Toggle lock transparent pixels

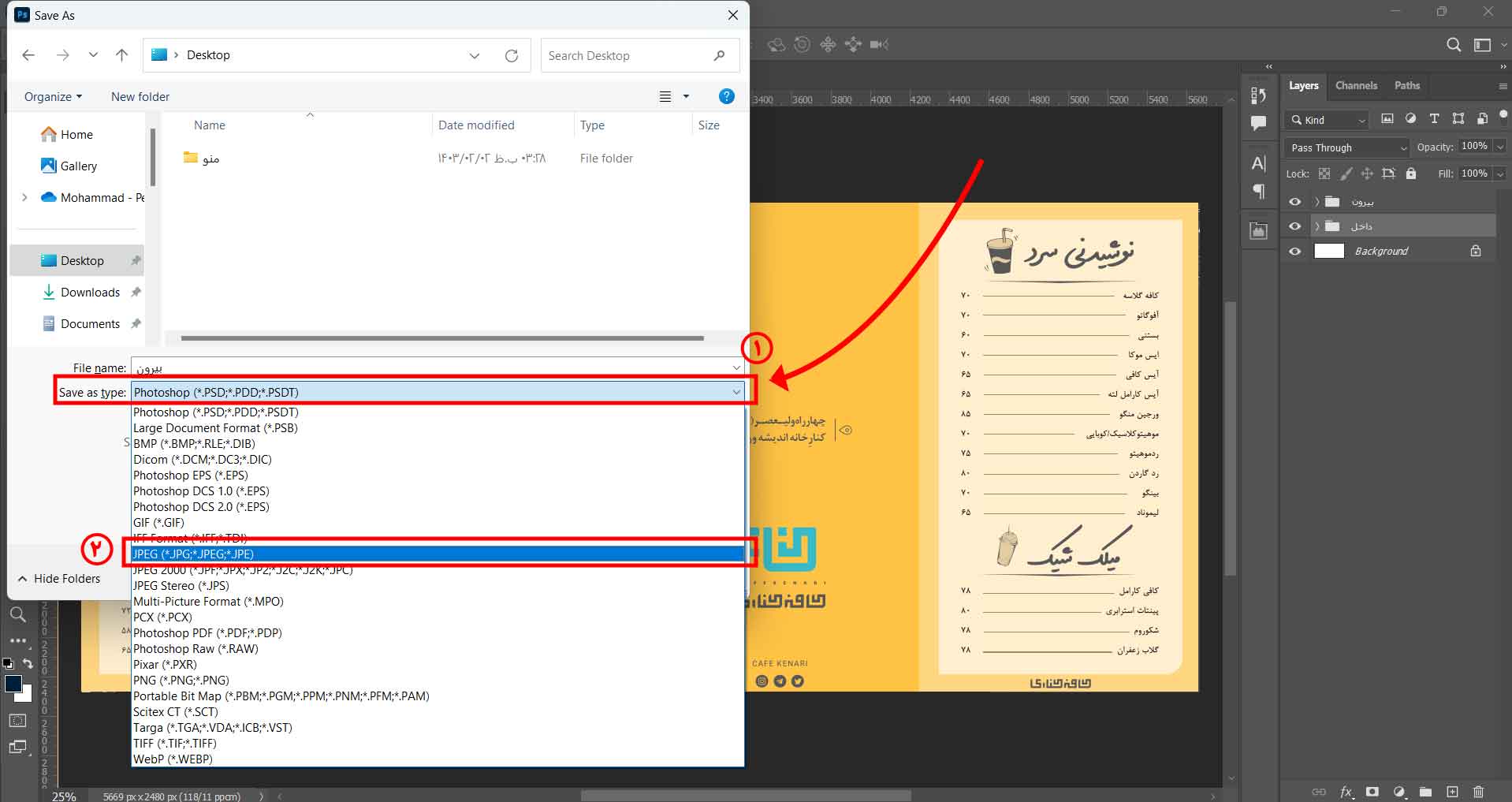coord(1324,173)
